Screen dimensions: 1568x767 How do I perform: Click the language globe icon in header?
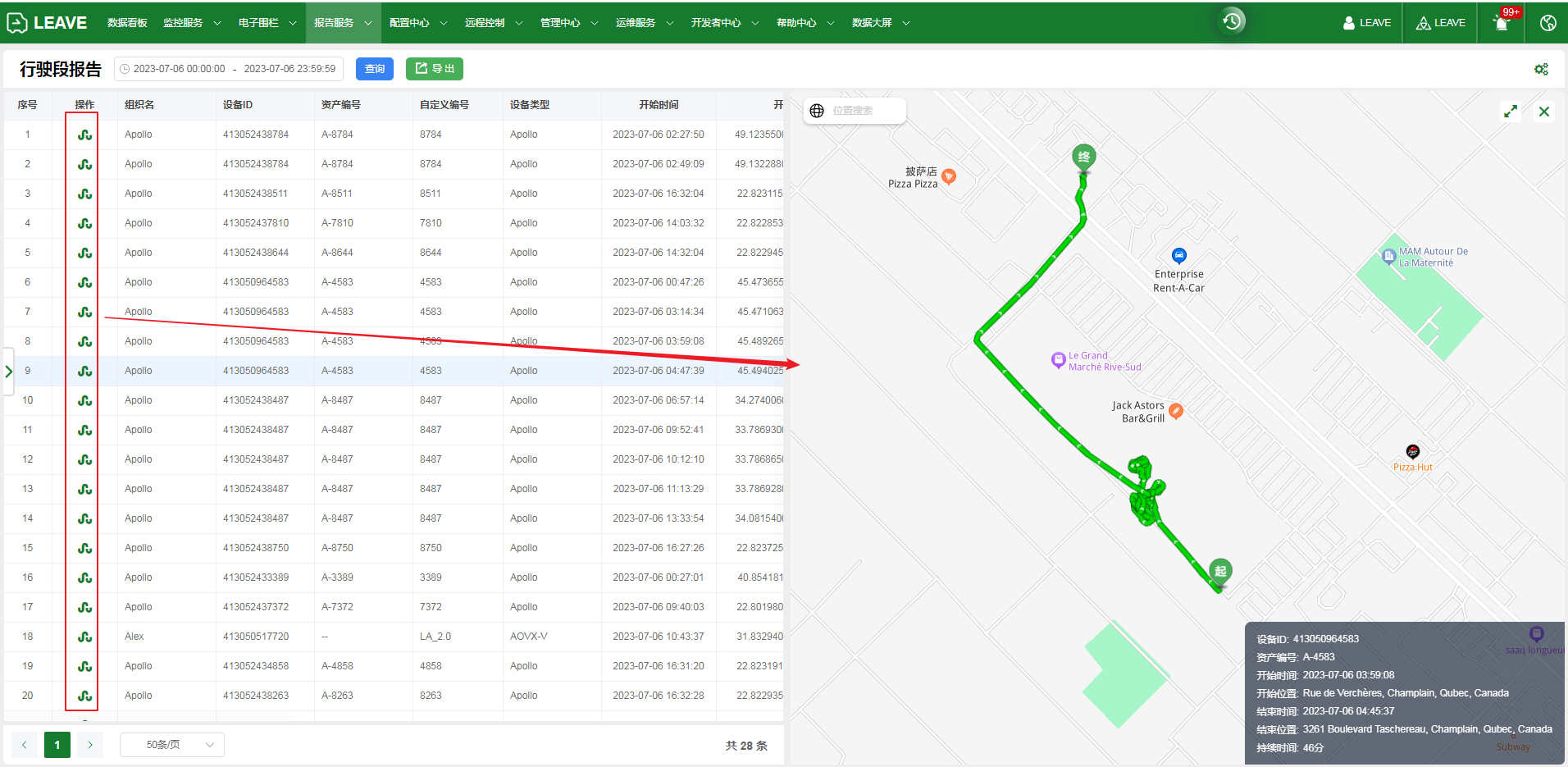tap(1547, 23)
